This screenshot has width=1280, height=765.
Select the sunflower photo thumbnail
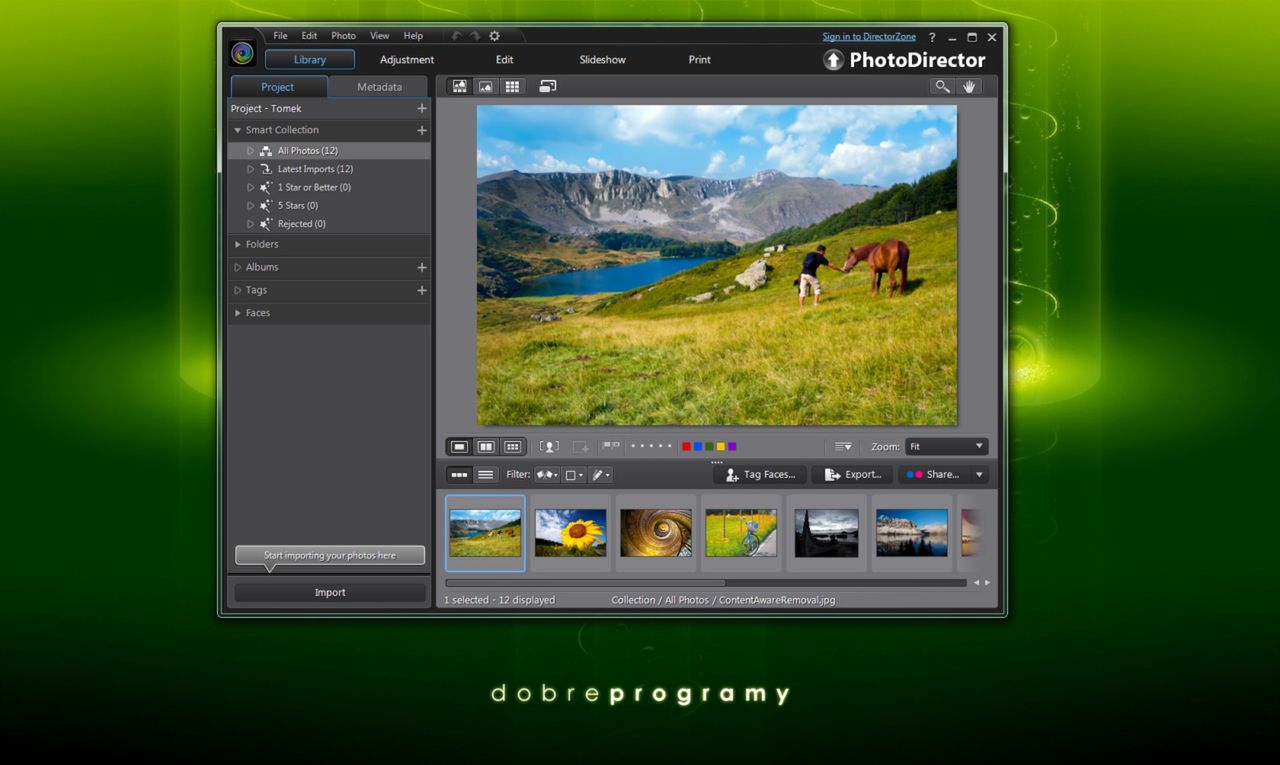pos(570,533)
